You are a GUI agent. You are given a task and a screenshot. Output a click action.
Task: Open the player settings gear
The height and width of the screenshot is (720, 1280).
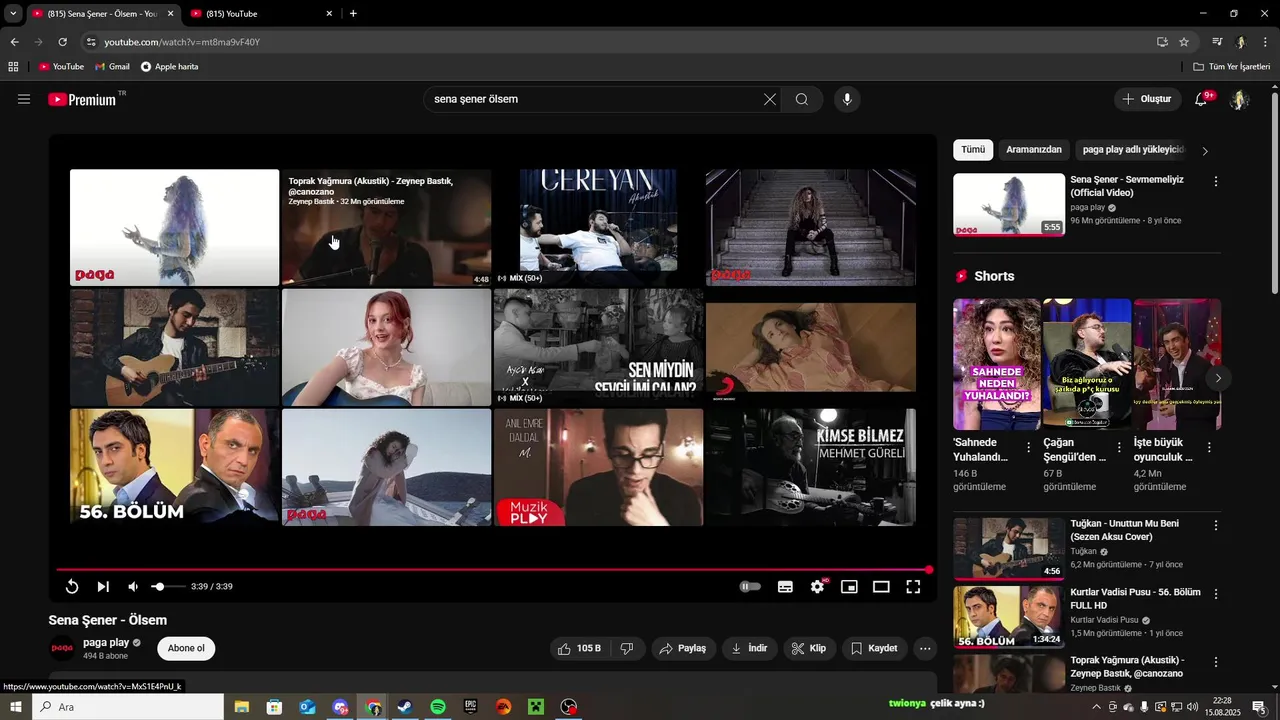[818, 587]
